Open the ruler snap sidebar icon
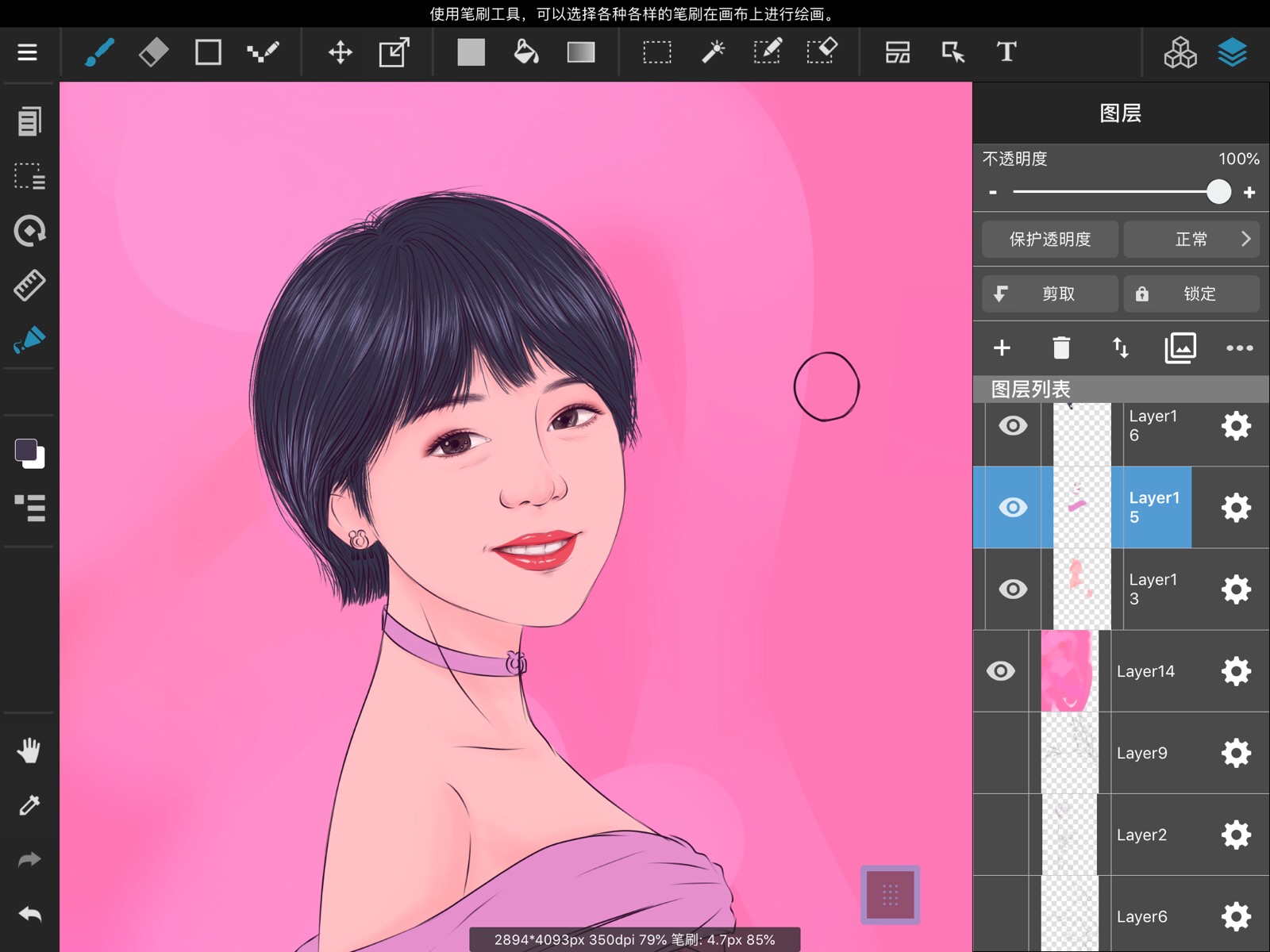This screenshot has width=1270, height=952. [29, 285]
